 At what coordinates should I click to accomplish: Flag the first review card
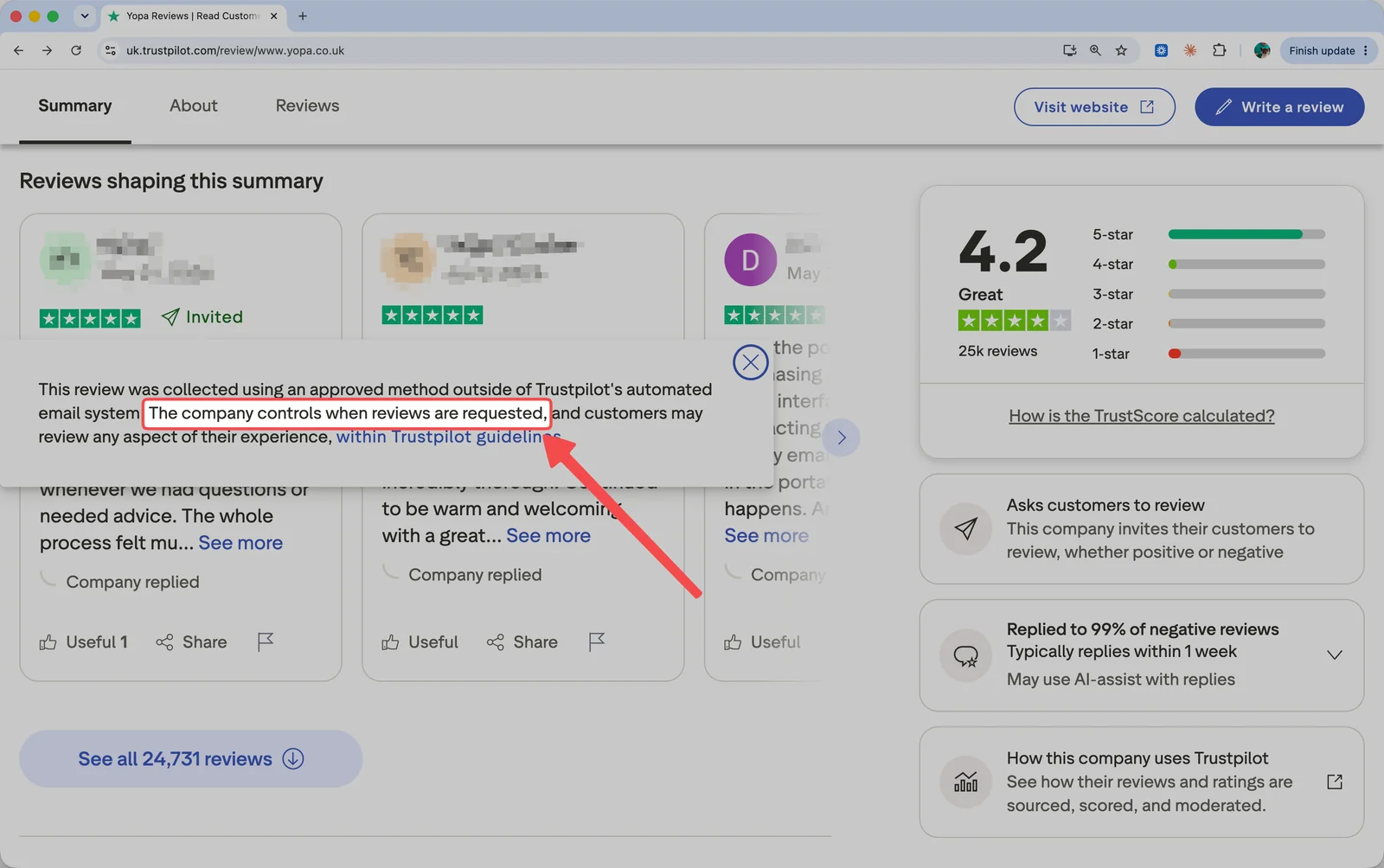(x=266, y=641)
